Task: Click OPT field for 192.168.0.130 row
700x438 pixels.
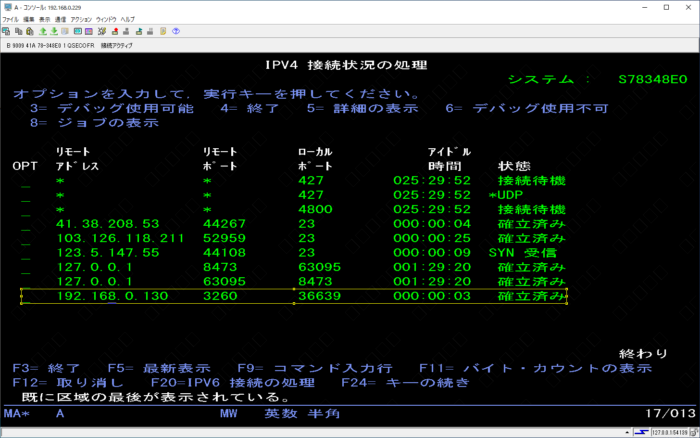Action: pos(26,296)
